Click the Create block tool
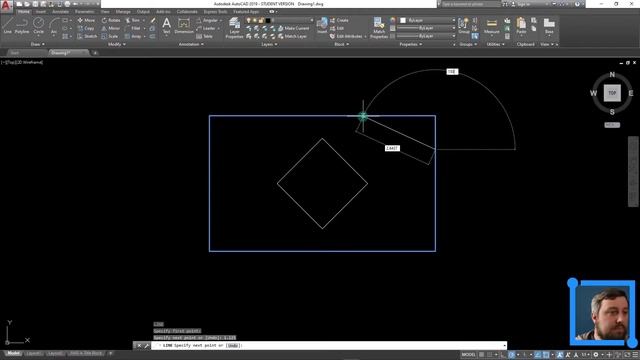The width and height of the screenshot is (640, 360). tap(339, 20)
